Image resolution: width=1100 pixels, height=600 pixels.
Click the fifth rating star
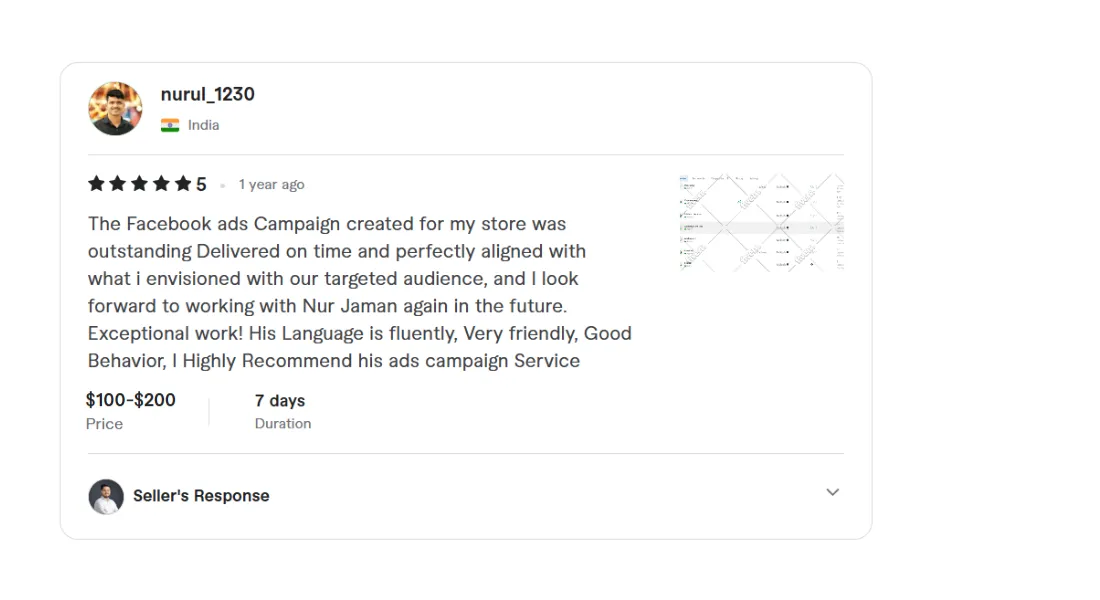(183, 183)
